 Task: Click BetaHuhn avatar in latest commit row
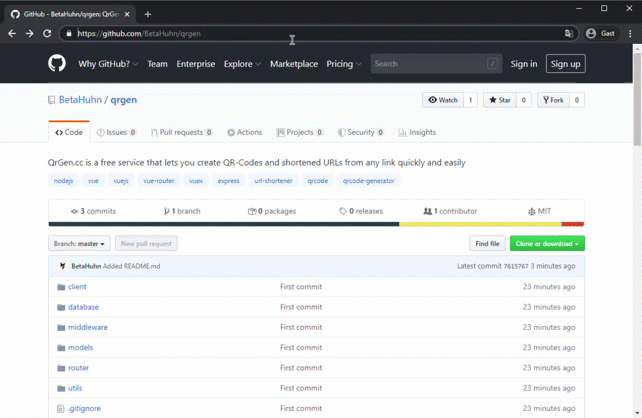click(x=63, y=266)
